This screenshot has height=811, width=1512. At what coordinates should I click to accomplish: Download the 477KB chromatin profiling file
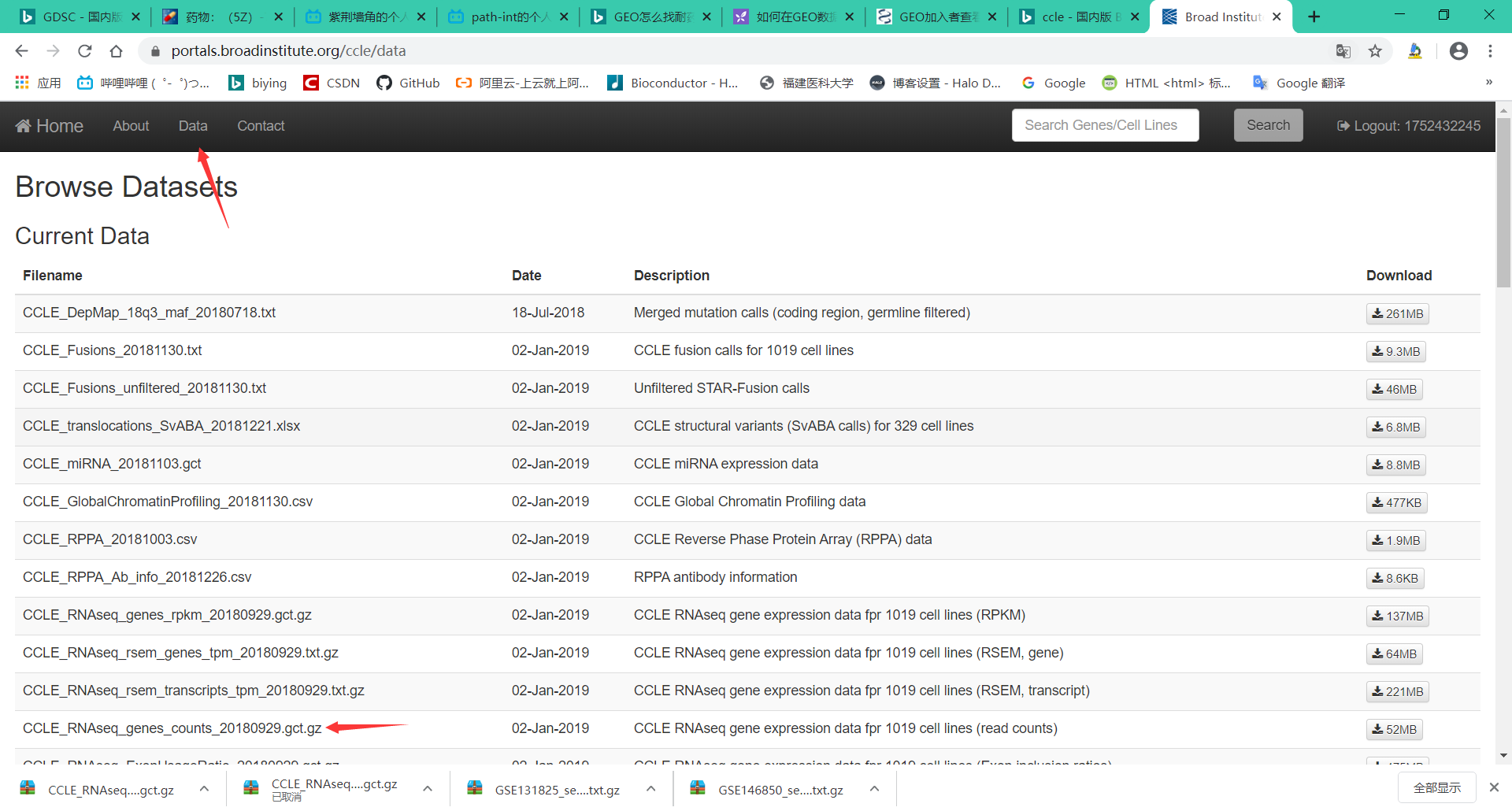pyautogui.click(x=1396, y=502)
